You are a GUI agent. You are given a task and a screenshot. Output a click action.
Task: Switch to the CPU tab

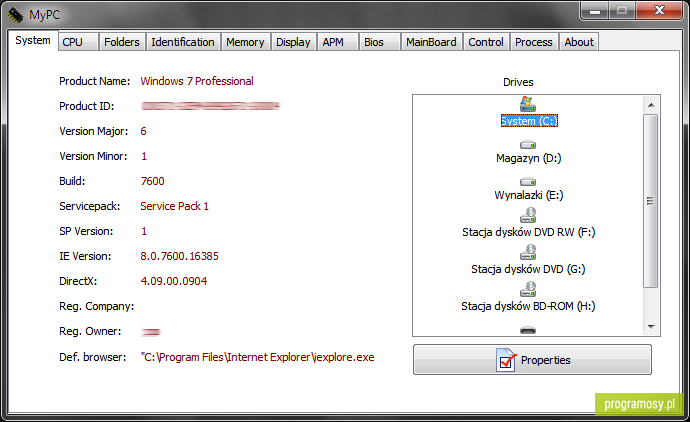[x=78, y=42]
